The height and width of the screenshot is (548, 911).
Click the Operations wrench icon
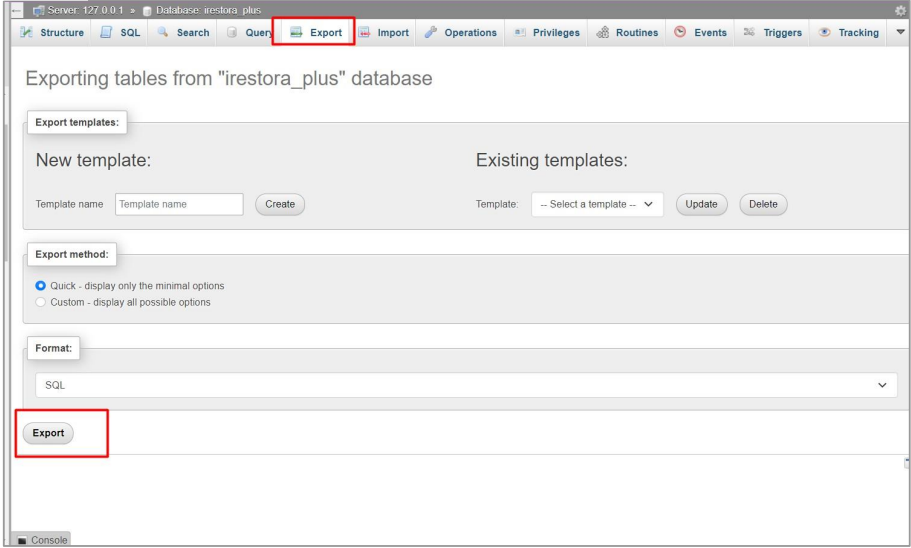coord(431,33)
